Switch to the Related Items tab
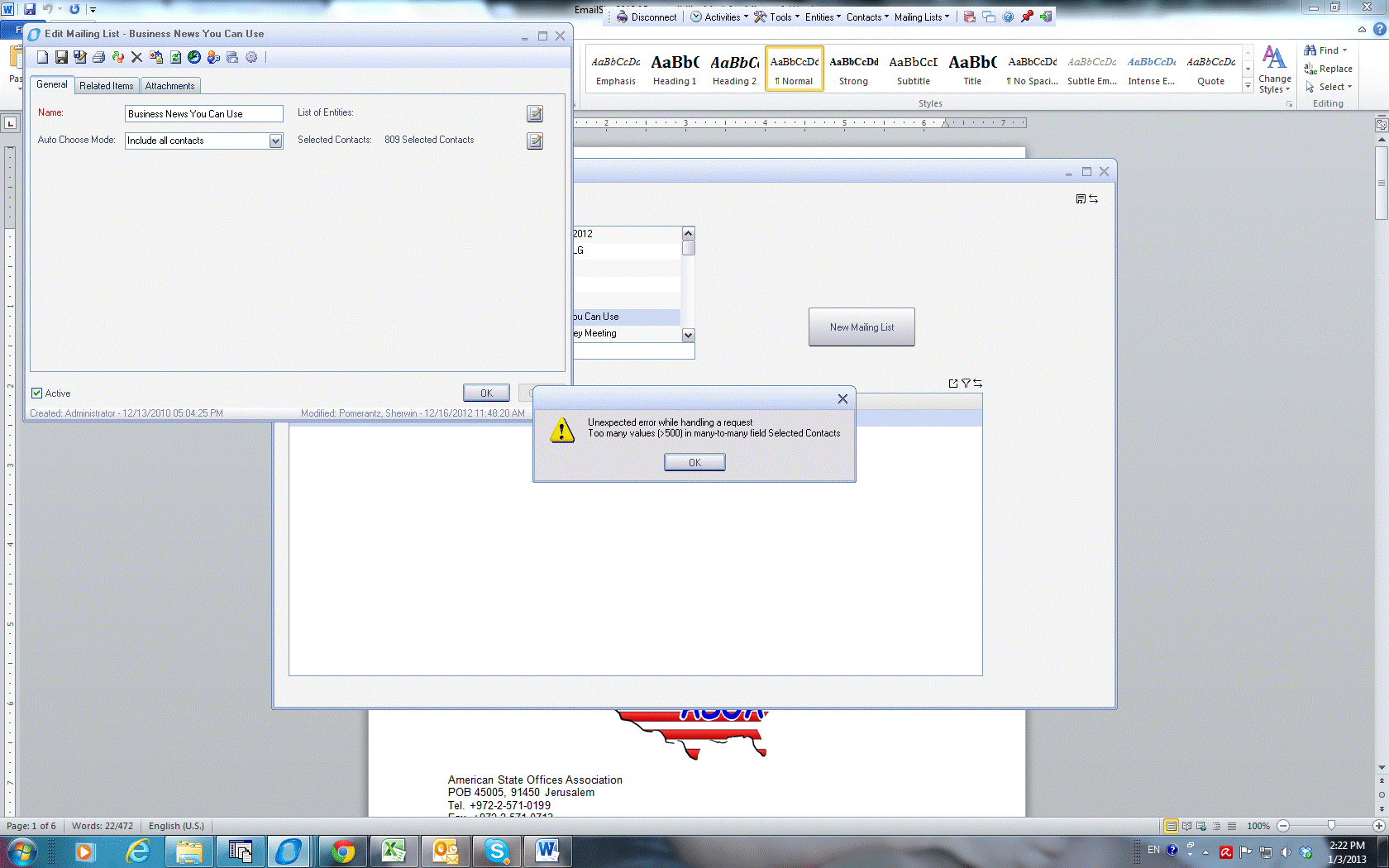Image resolution: width=1389 pixels, height=868 pixels. tap(106, 86)
